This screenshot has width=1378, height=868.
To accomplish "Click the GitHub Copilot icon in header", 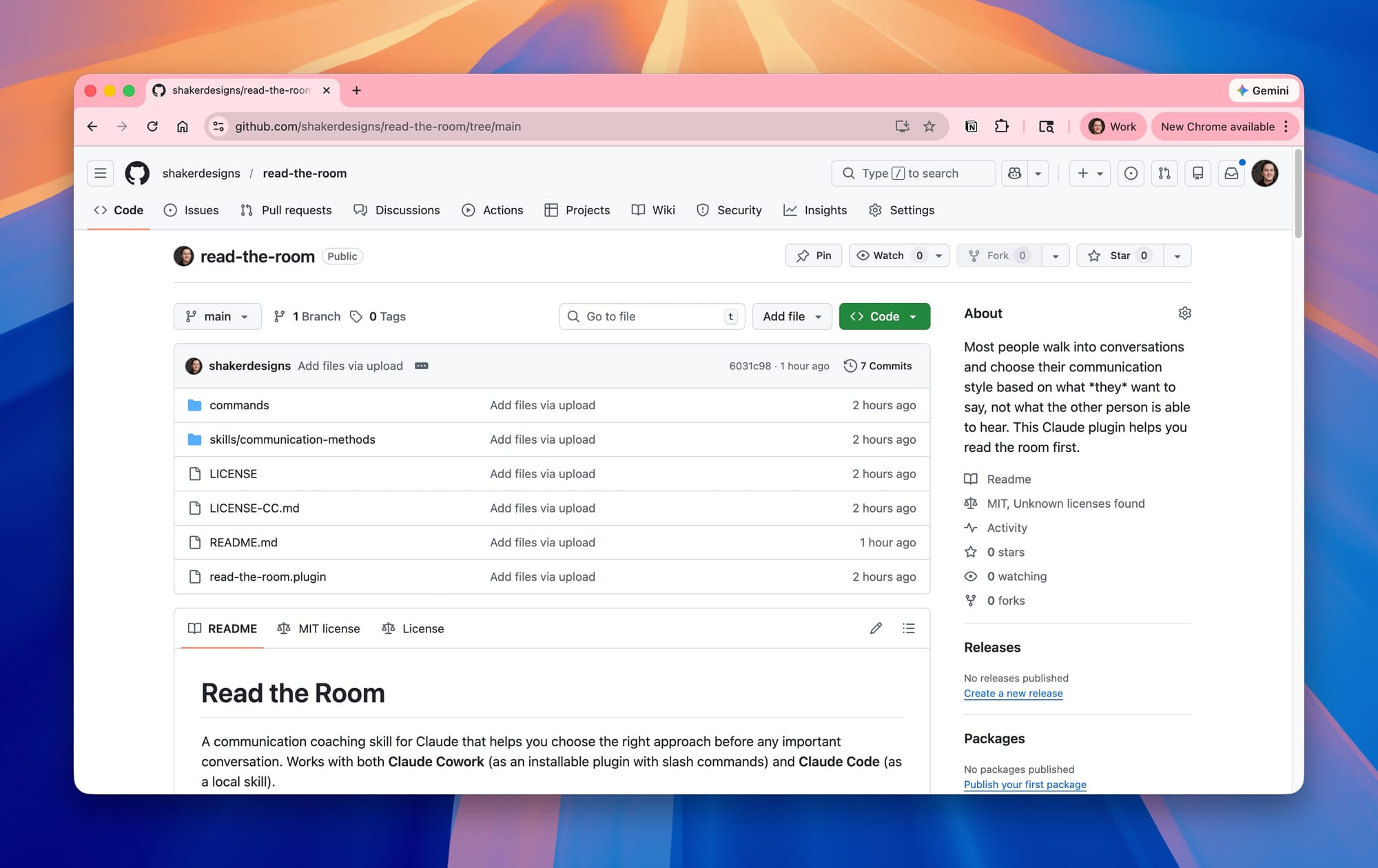I will pos(1014,174).
